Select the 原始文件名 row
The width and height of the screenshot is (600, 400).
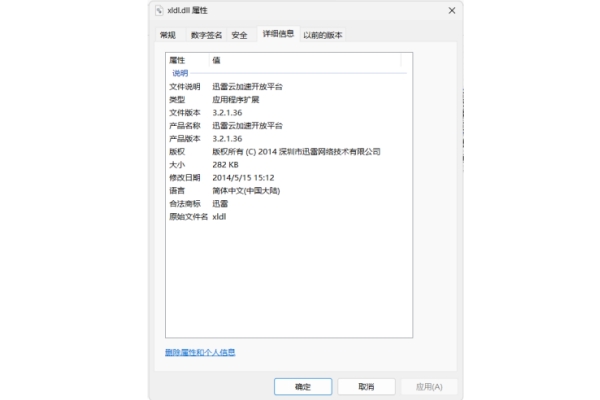[189, 216]
